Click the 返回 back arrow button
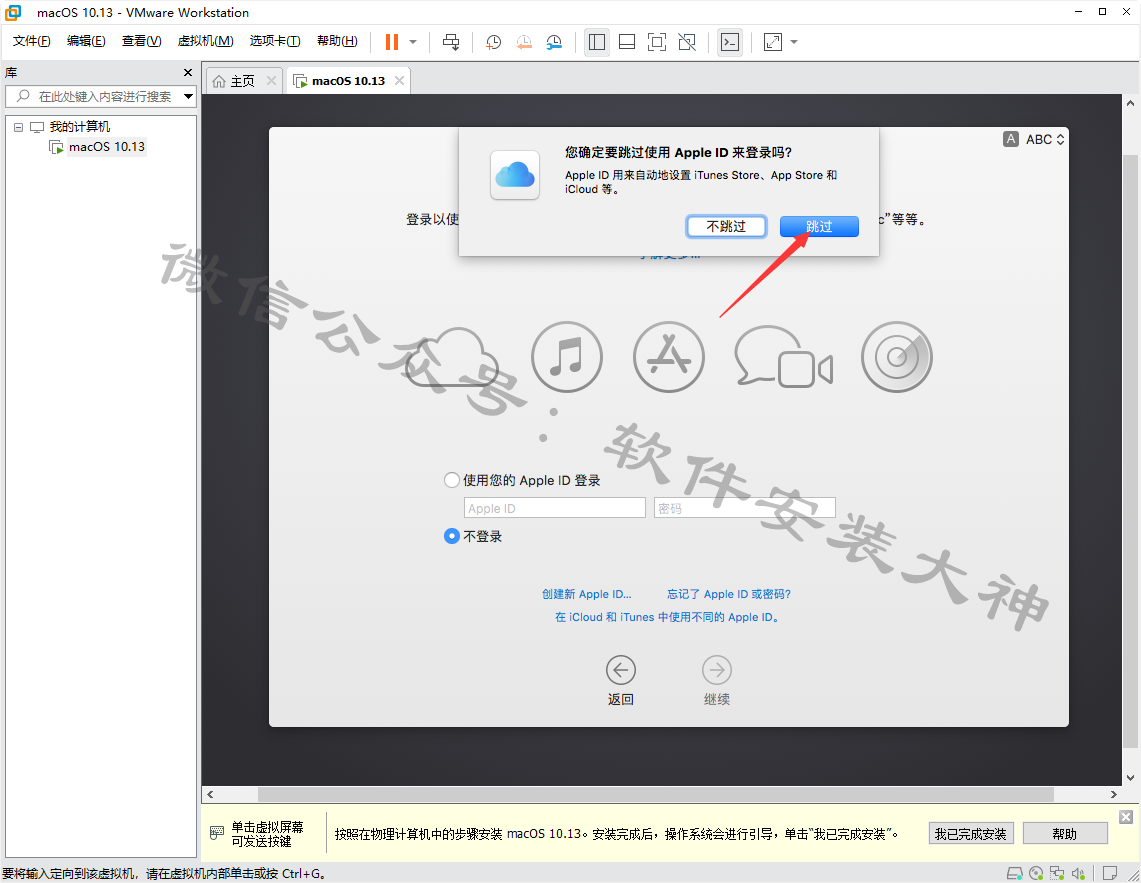Image resolution: width=1141 pixels, height=883 pixels. coord(621,670)
